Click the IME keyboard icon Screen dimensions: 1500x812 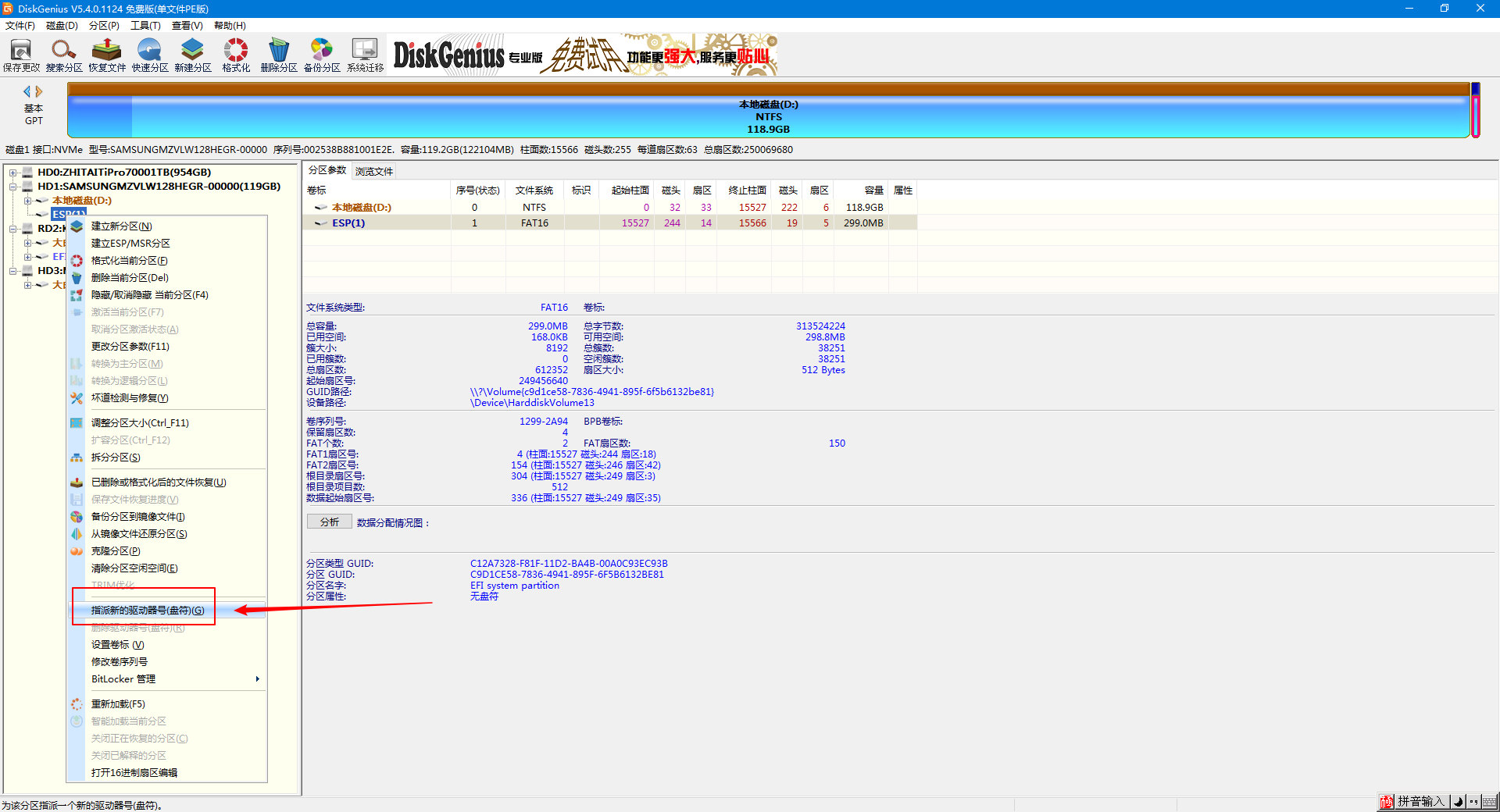[1489, 802]
